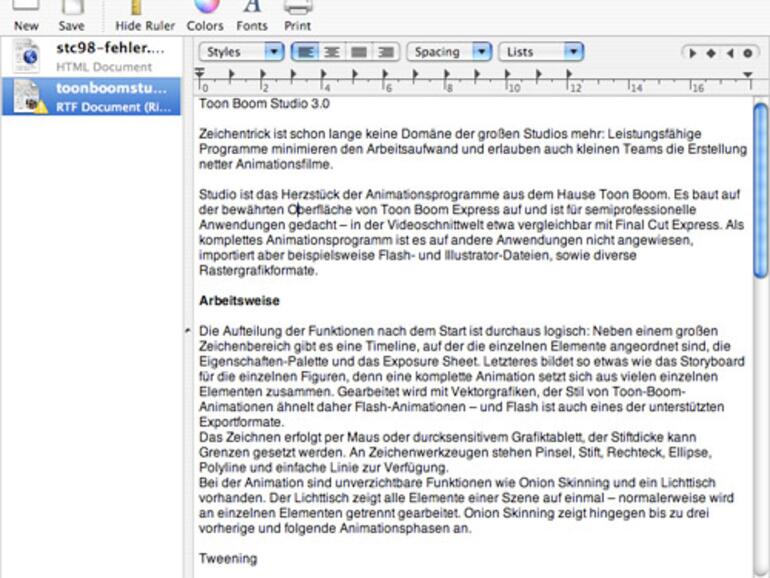Click the right margin marker on ruler
The height and width of the screenshot is (578, 770).
click(748, 75)
